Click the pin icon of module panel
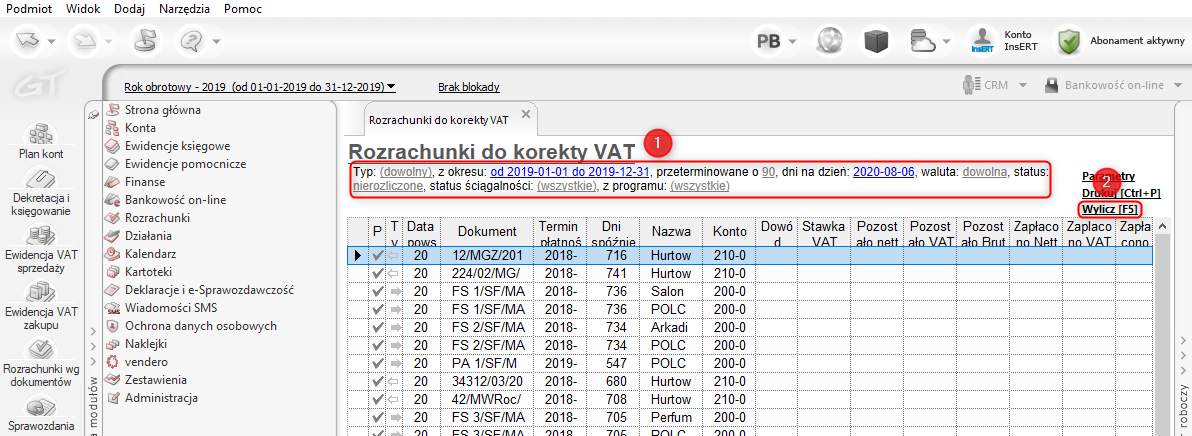The width and height of the screenshot is (1192, 436). pyautogui.click(x=94, y=115)
